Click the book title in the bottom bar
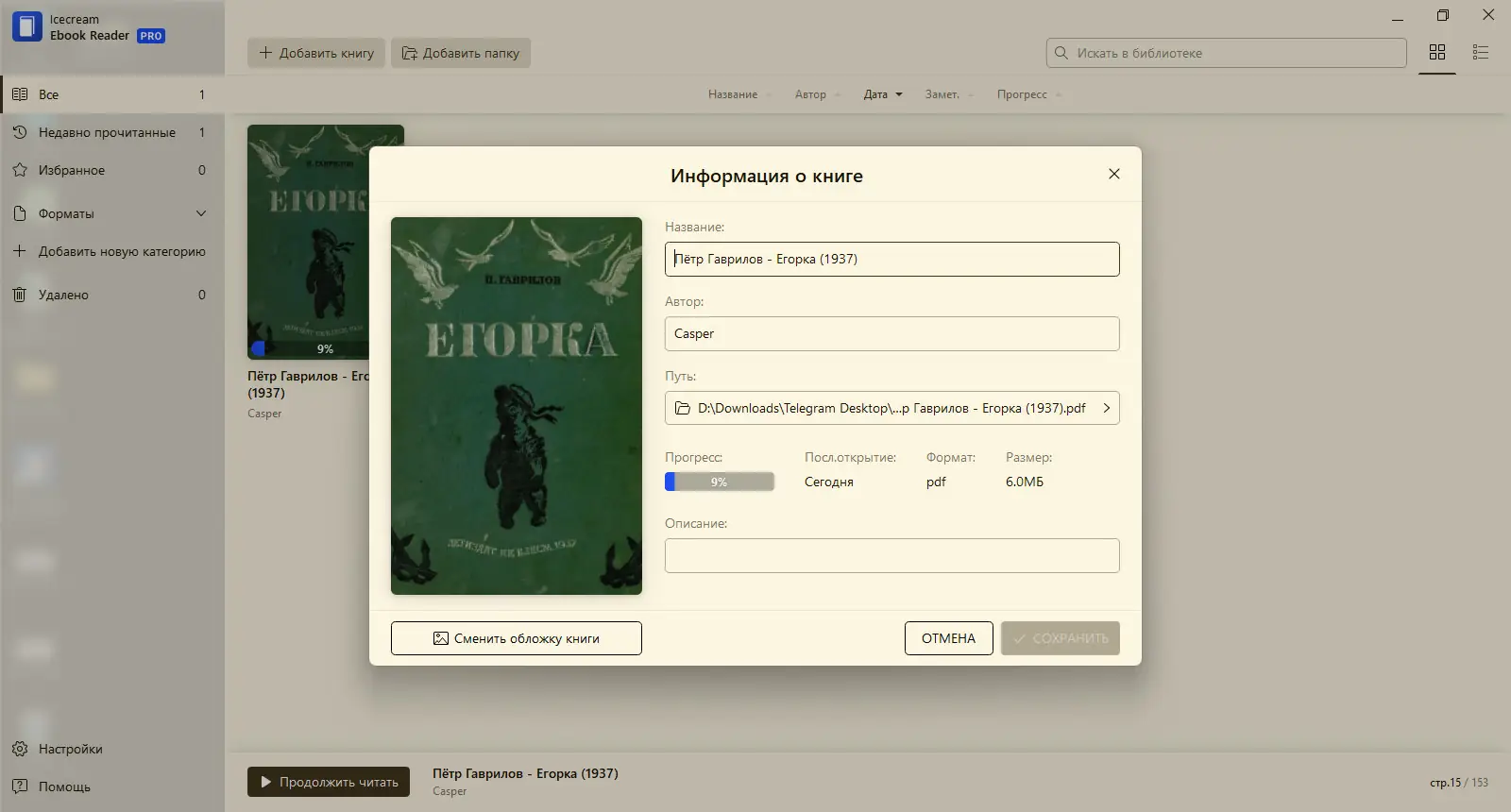Viewport: 1511px width, 812px height. [x=525, y=773]
